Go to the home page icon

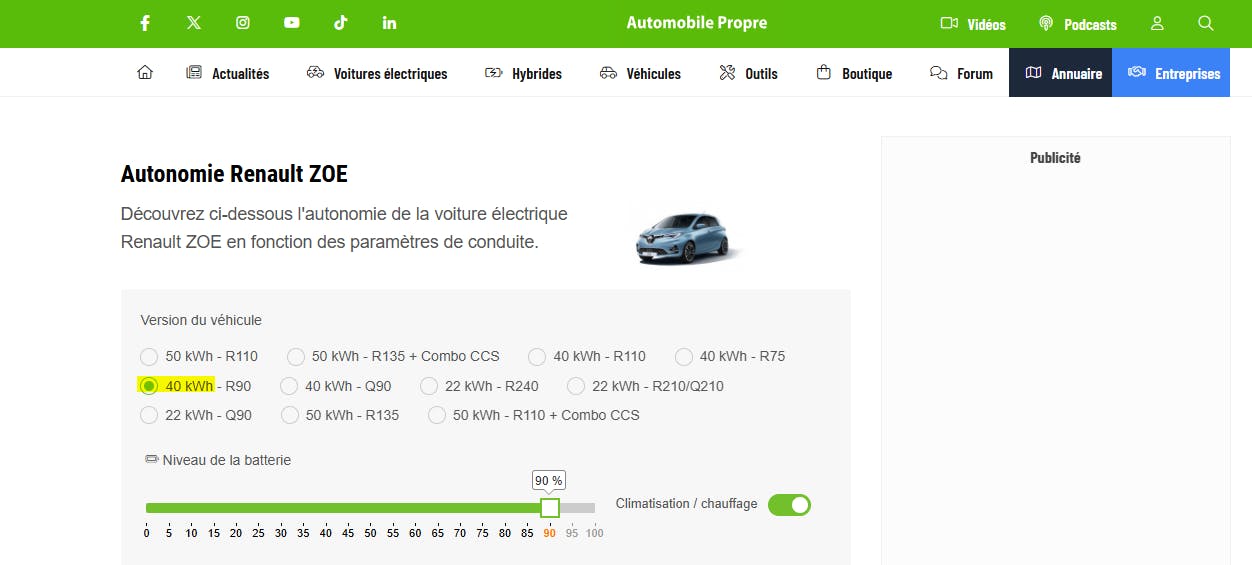(x=145, y=73)
